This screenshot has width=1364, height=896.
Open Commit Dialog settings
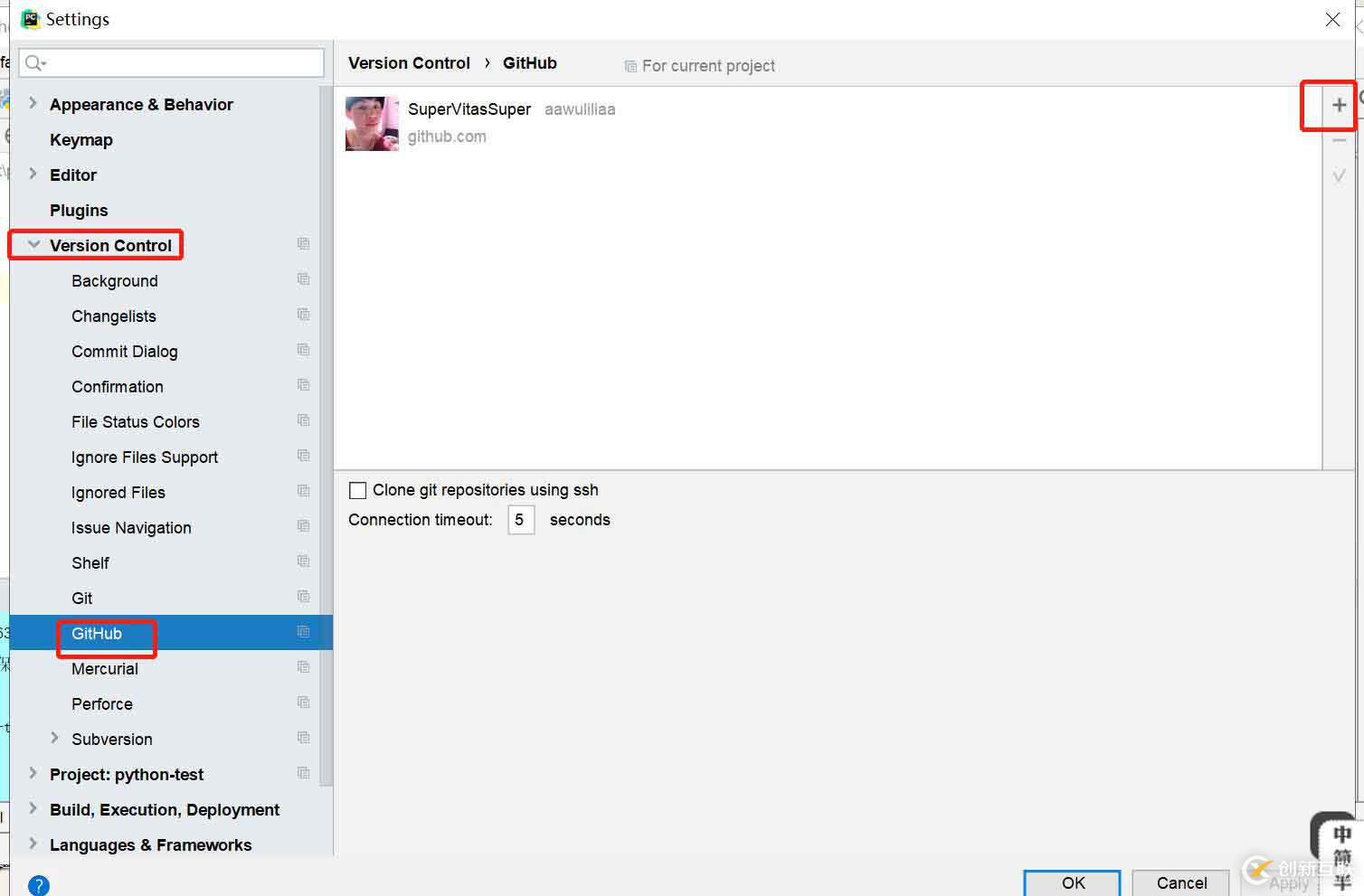coord(125,352)
